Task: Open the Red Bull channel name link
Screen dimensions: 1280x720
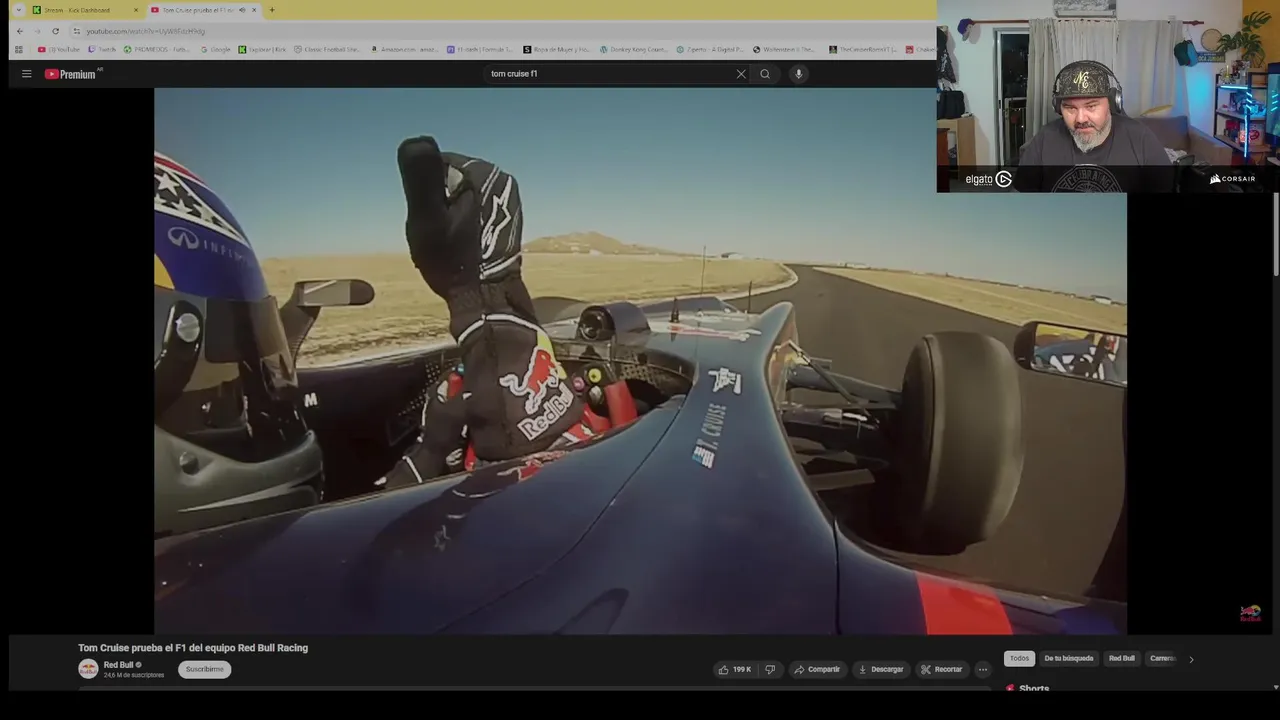Action: coord(118,665)
